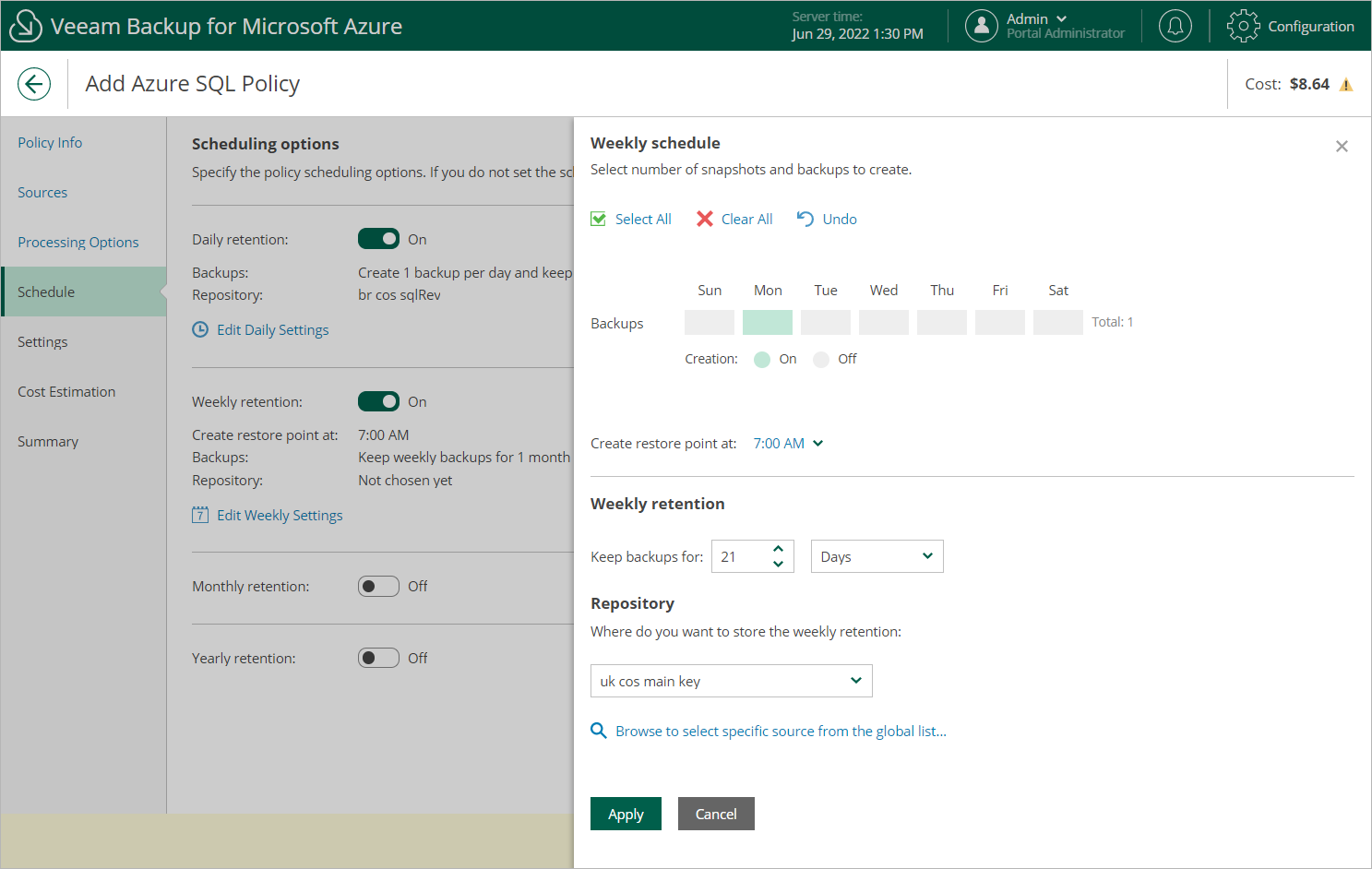Open the repository selection dropdown

pos(731,681)
